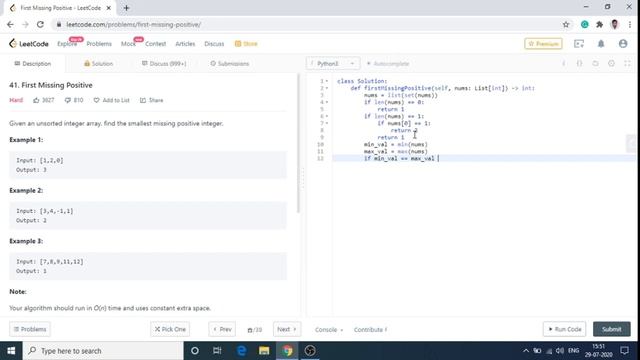This screenshot has width=640, height=360.
Task: Click the dislike thumbs down count
Action: (x=73, y=100)
